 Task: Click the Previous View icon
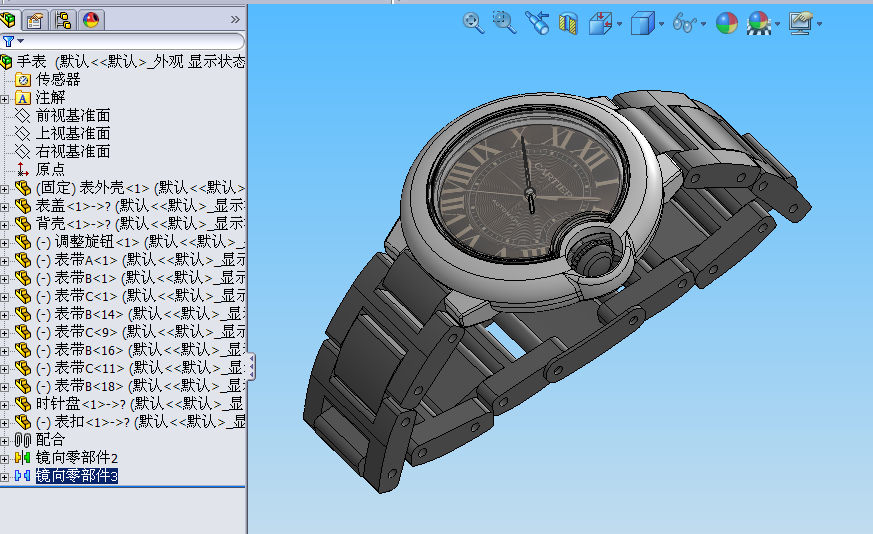pyautogui.click(x=537, y=23)
